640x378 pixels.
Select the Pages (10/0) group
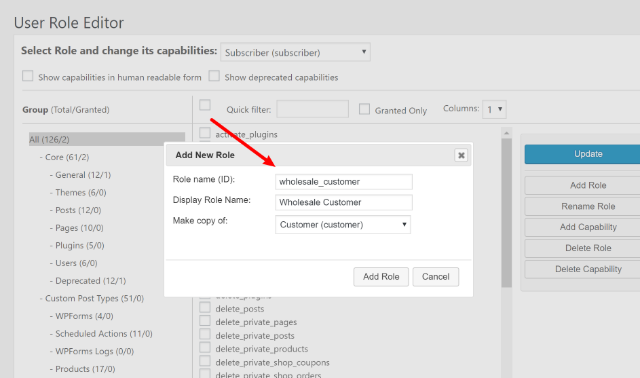79,228
